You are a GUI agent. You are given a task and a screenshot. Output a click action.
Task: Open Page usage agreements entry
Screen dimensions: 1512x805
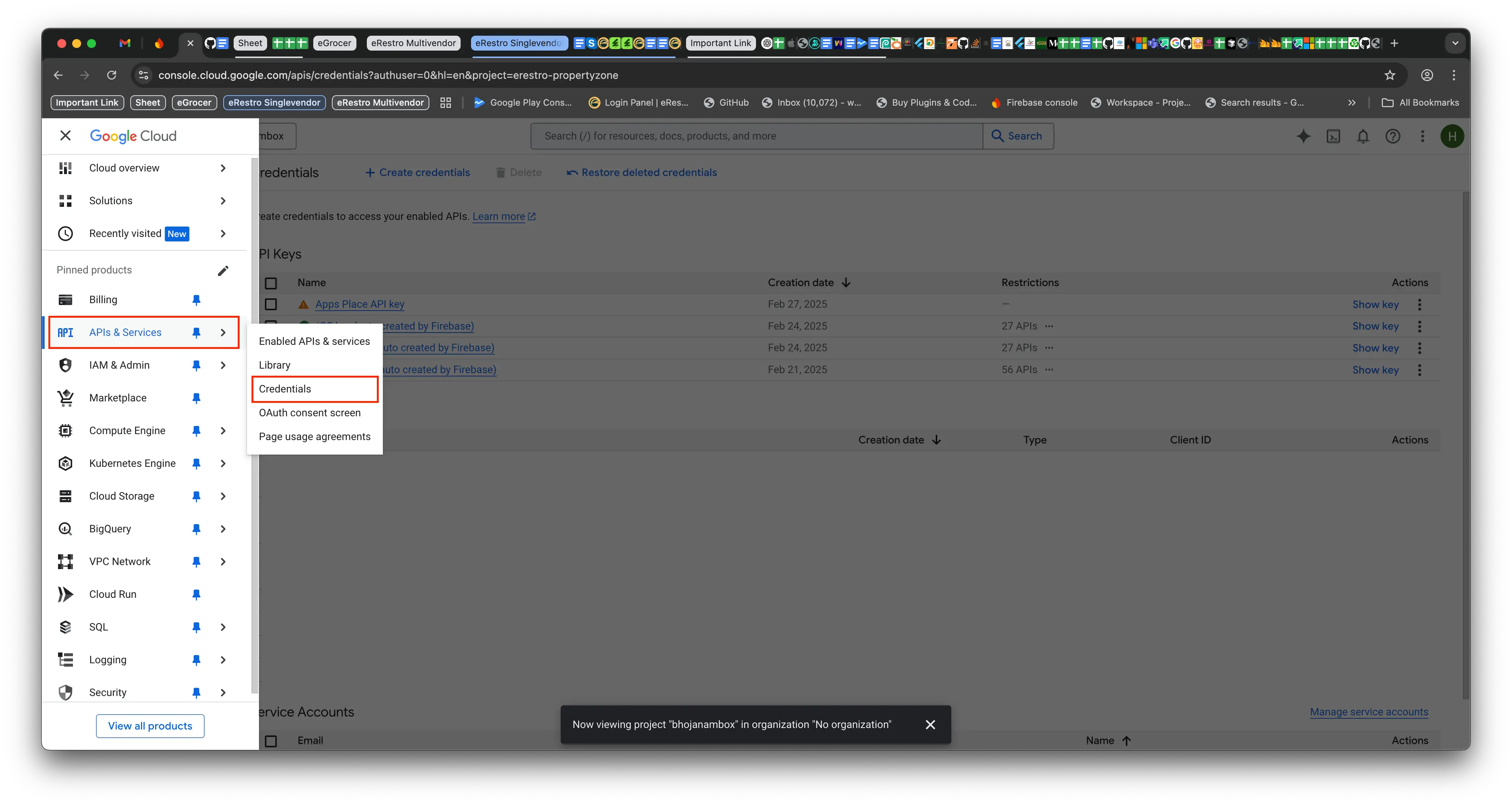click(315, 436)
